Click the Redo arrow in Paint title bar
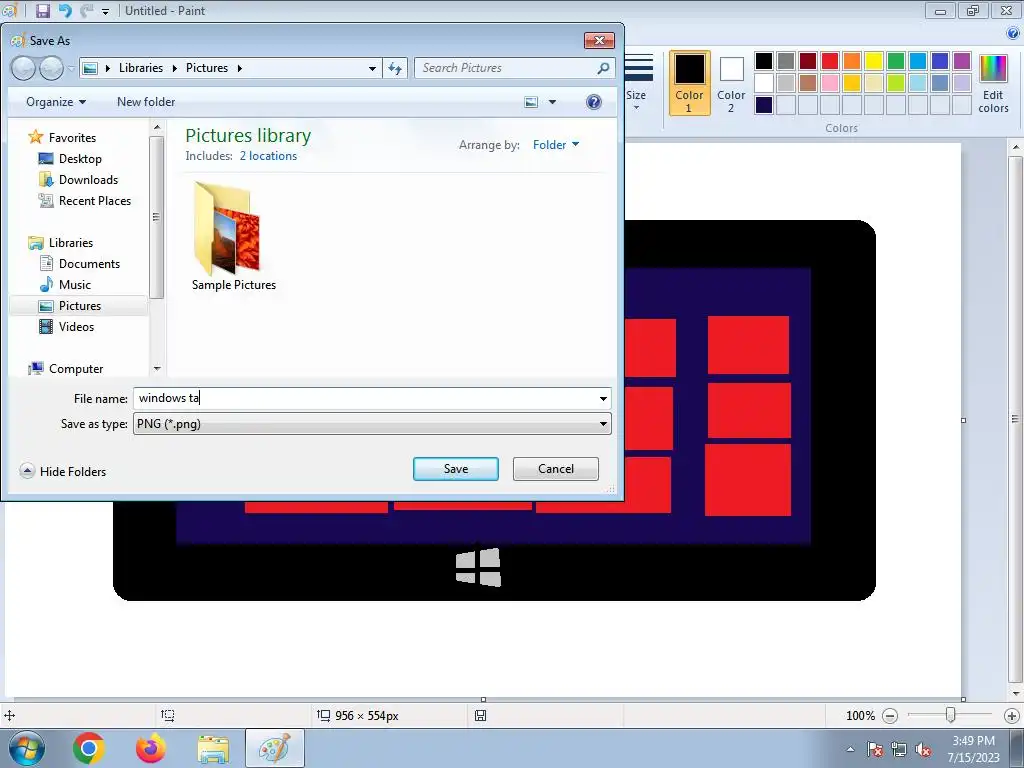Image resolution: width=1024 pixels, height=768 pixels. (x=87, y=10)
